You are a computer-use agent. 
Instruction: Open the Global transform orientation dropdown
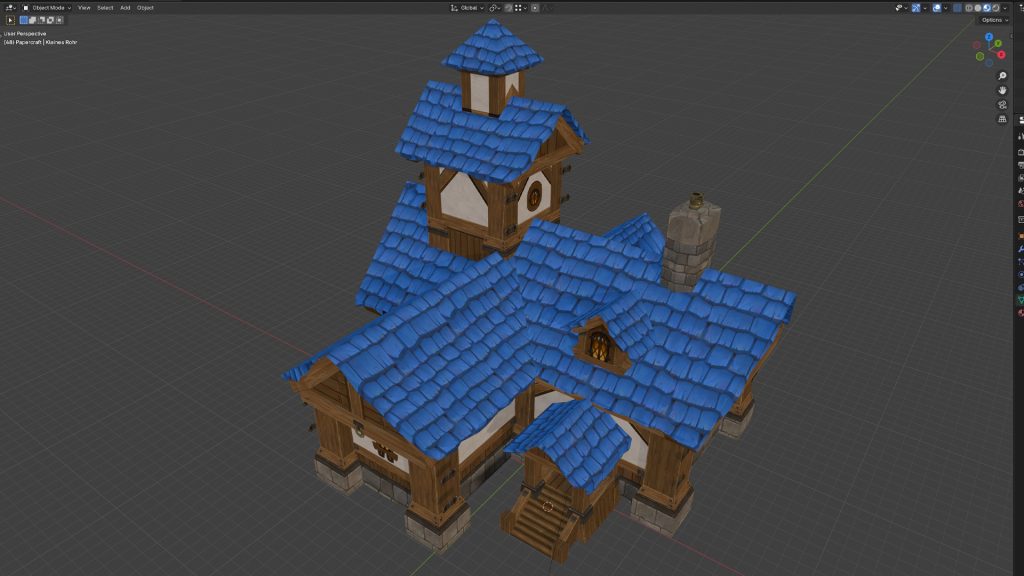point(467,7)
